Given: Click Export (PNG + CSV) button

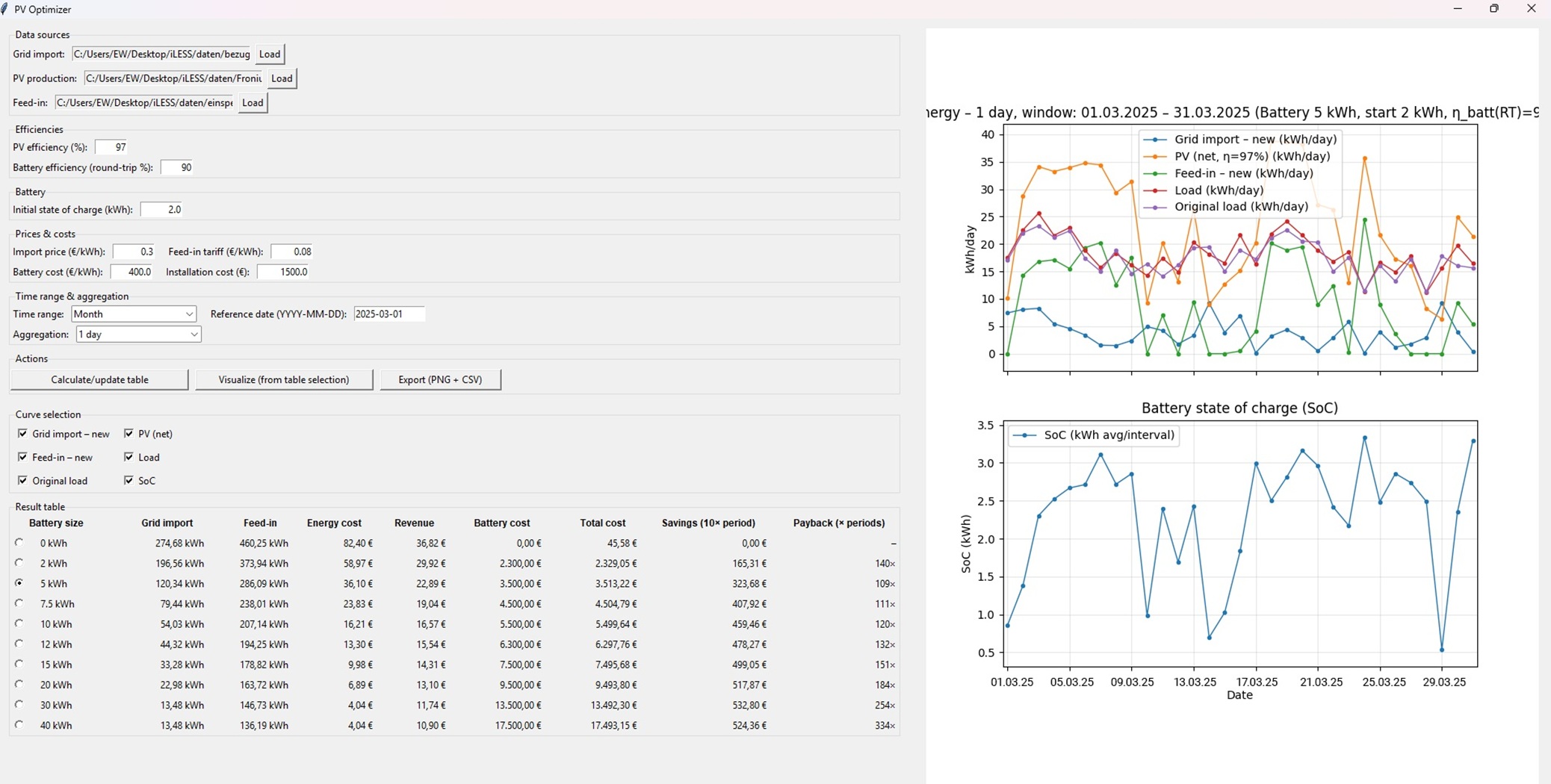Looking at the screenshot, I should point(440,380).
